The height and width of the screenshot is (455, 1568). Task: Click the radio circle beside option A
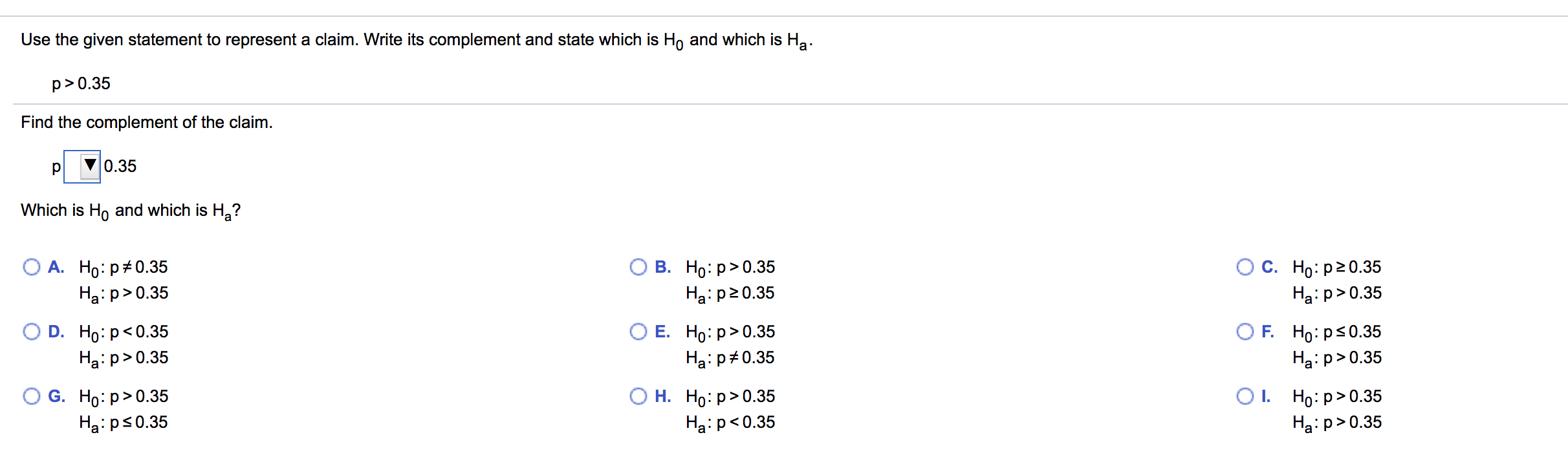coord(31,266)
